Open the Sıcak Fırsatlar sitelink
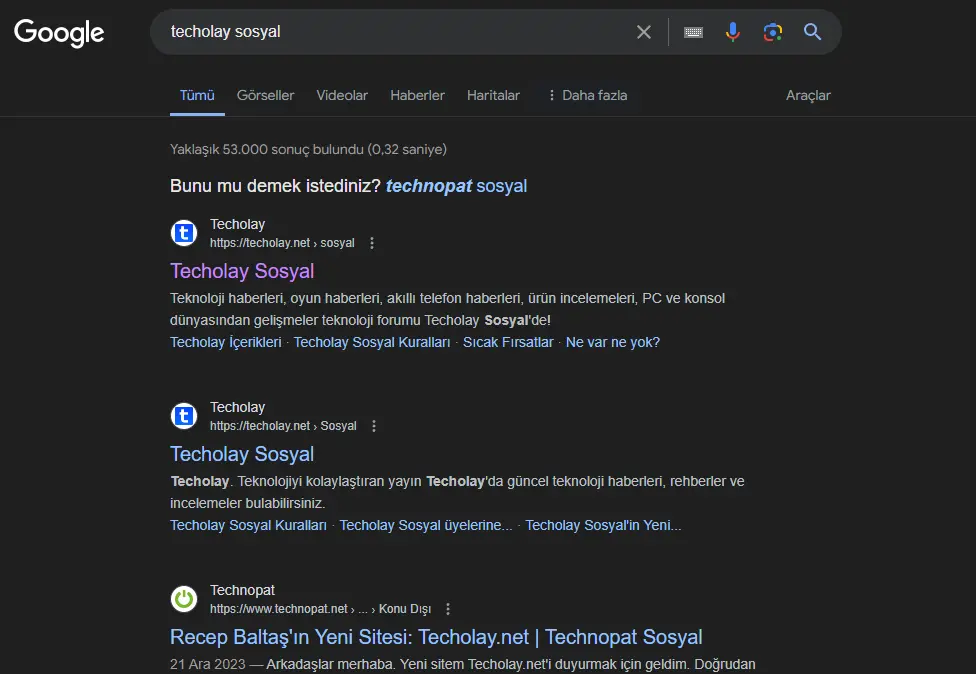Image resolution: width=976 pixels, height=674 pixels. (508, 342)
